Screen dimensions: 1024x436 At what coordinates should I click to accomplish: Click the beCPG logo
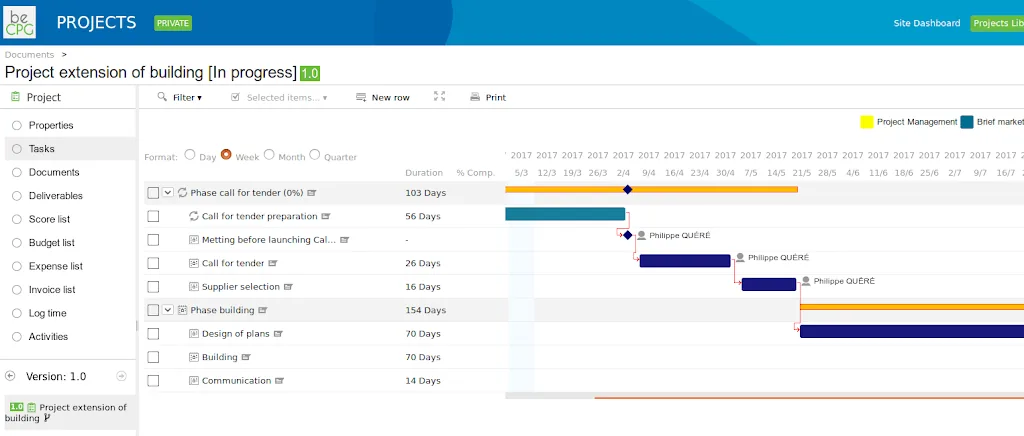(x=20, y=22)
